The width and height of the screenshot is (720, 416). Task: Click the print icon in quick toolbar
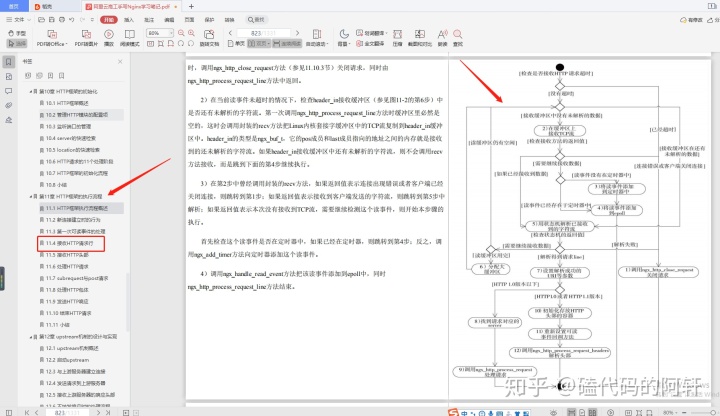pos(61,20)
